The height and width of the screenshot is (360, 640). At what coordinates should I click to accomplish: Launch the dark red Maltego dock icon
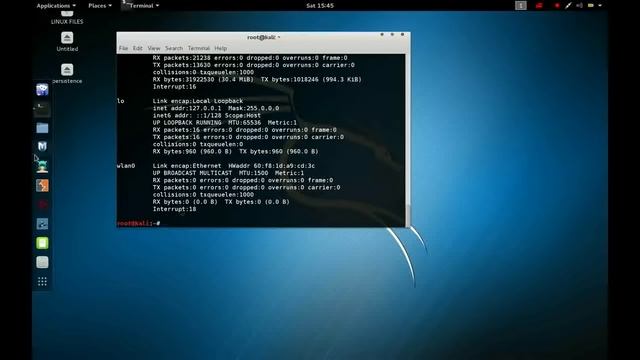tap(42, 204)
